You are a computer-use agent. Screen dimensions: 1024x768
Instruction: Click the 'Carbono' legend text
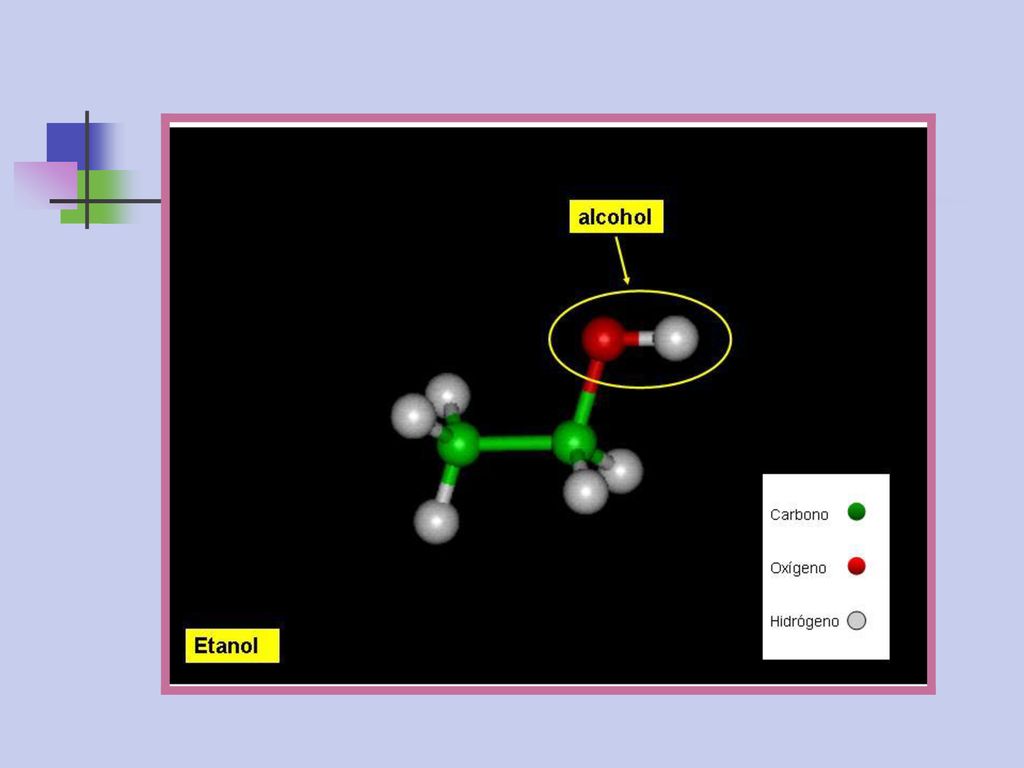[799, 515]
